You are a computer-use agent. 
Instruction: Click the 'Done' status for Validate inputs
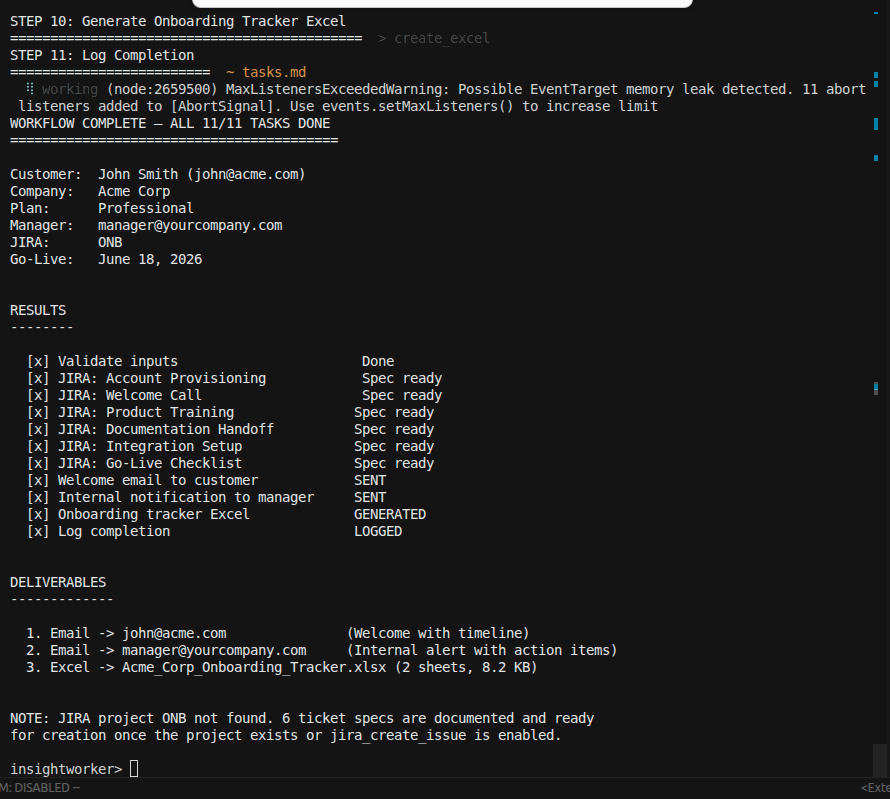click(x=378, y=361)
